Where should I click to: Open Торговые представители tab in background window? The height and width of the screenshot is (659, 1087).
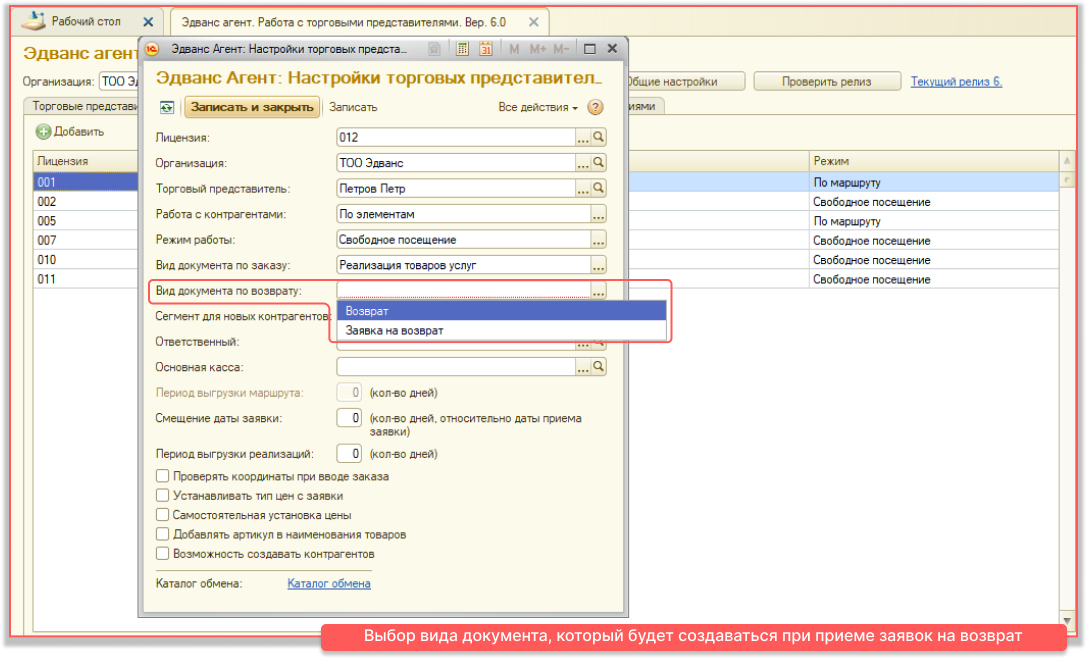(85, 106)
